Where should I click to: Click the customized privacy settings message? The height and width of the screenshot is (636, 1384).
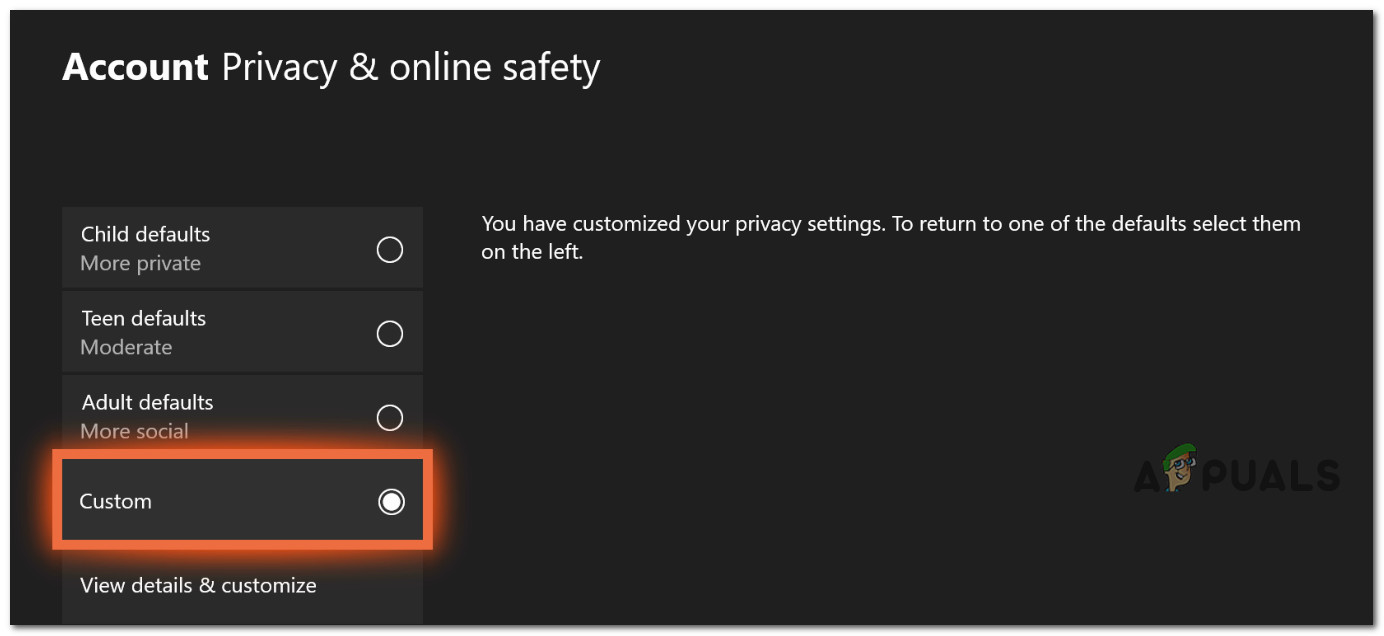click(890, 224)
